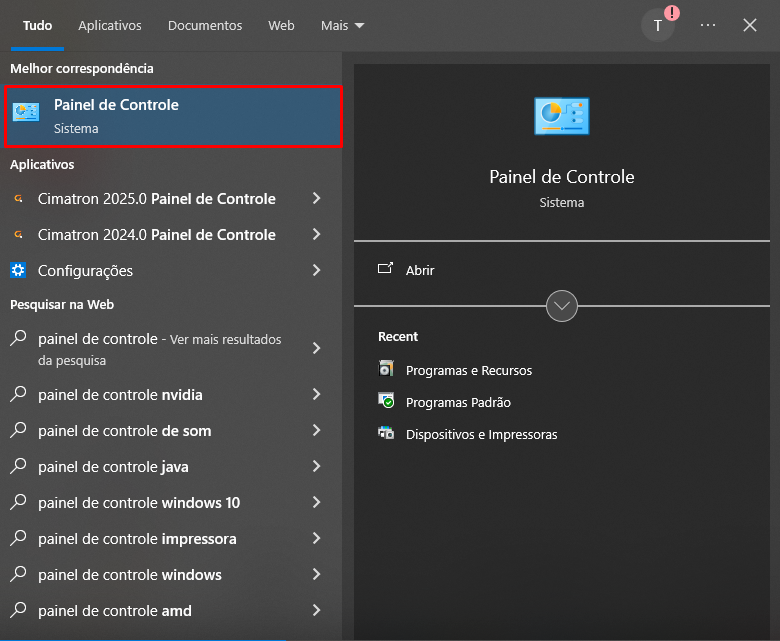Switch to the Documentos tab
This screenshot has width=780, height=641.
(205, 25)
